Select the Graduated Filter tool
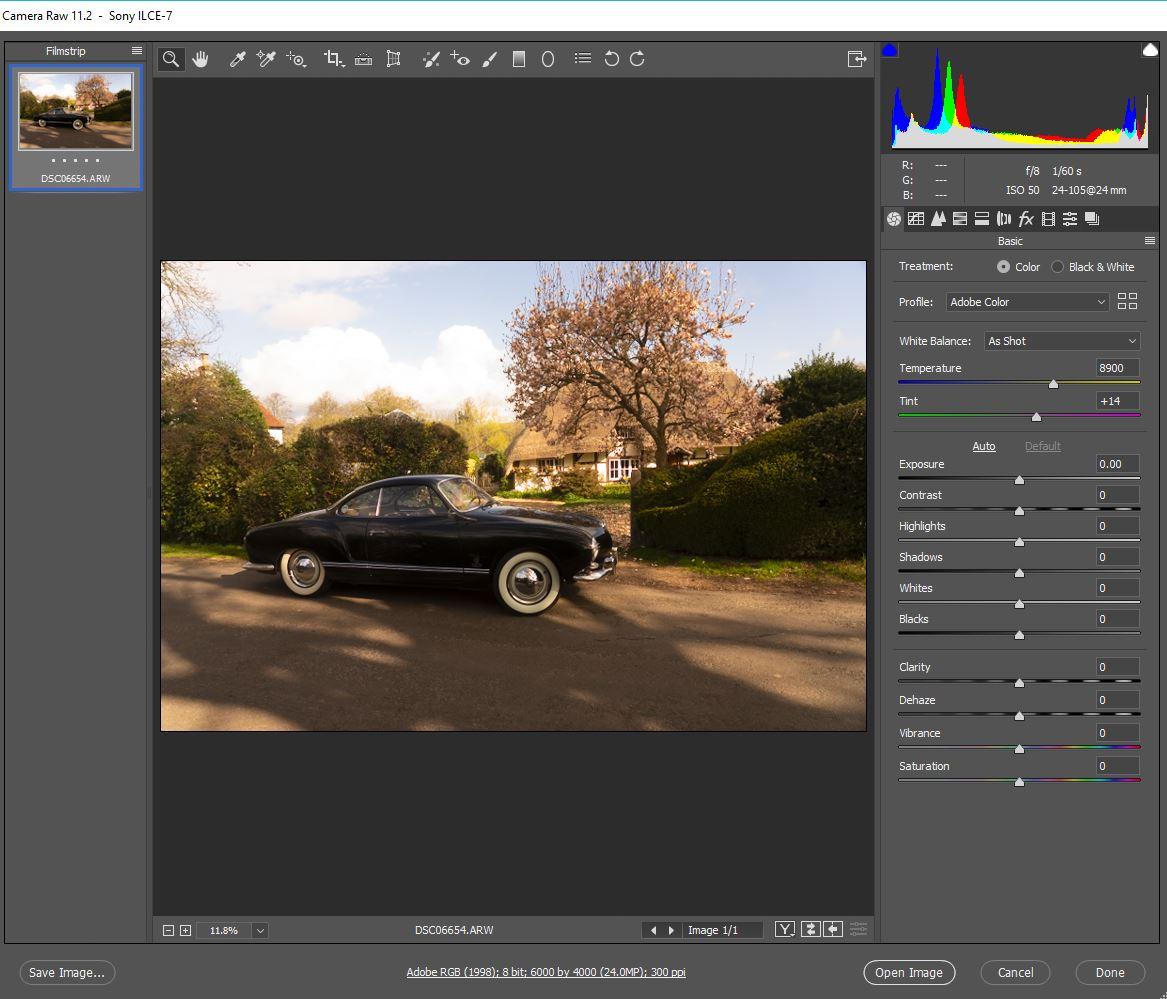This screenshot has width=1167, height=999. pos(518,60)
